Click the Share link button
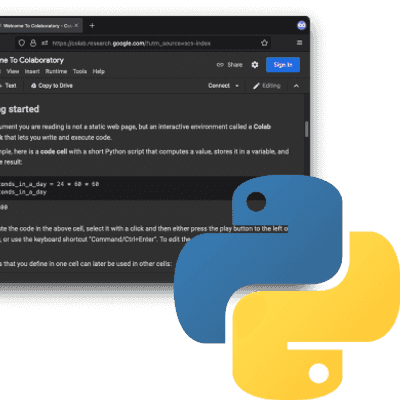The image size is (400, 400). [x=230, y=65]
